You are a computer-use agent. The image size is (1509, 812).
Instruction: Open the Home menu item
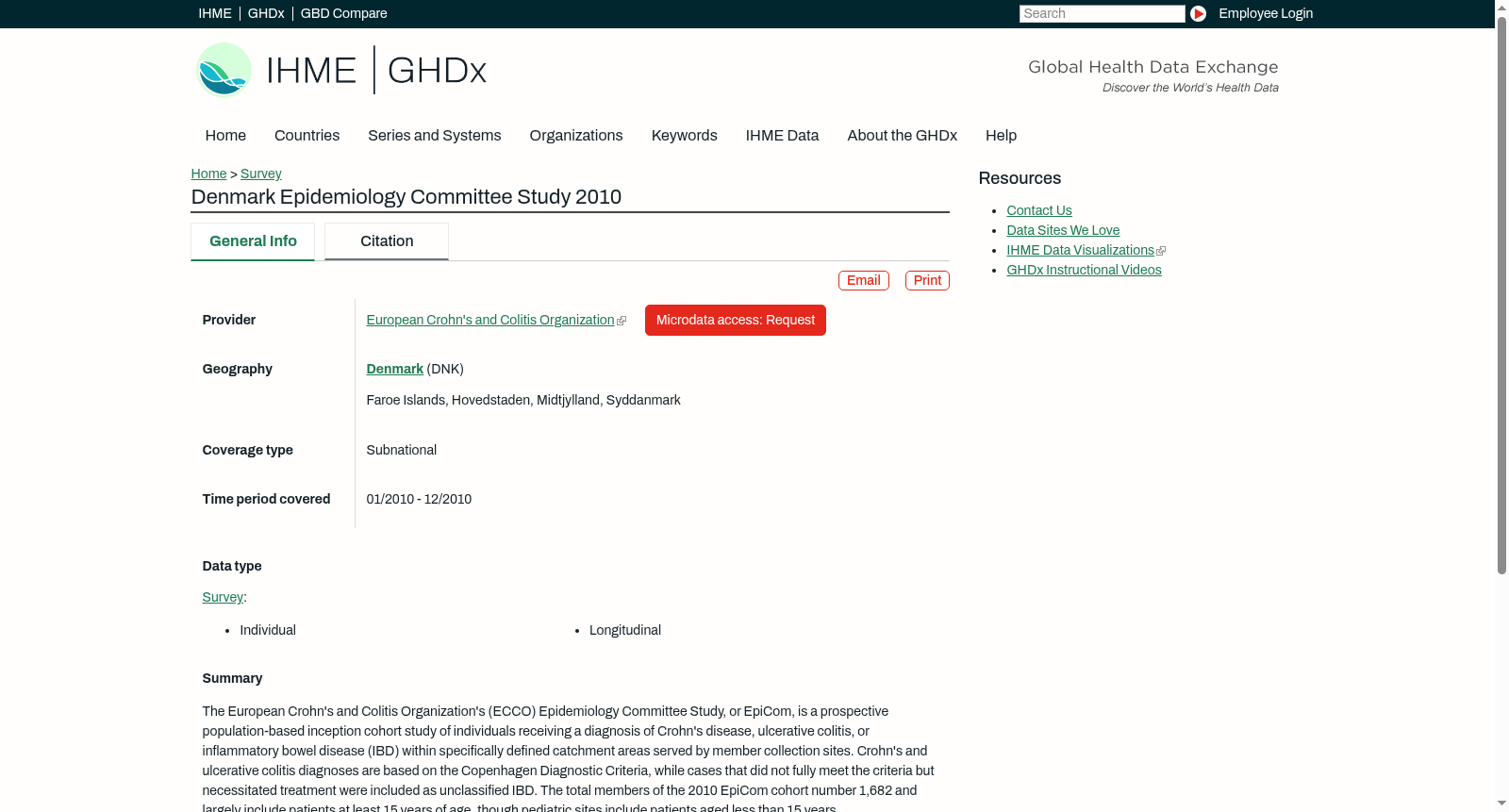tap(225, 135)
